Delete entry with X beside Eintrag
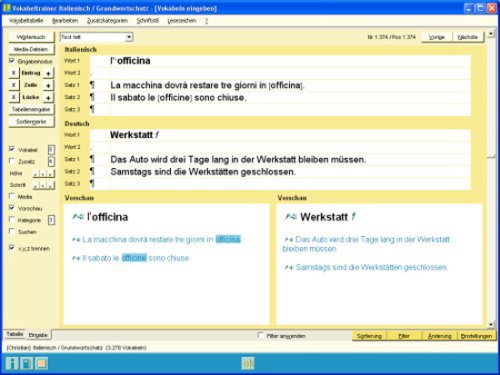500x375 pixels. (x=14, y=73)
